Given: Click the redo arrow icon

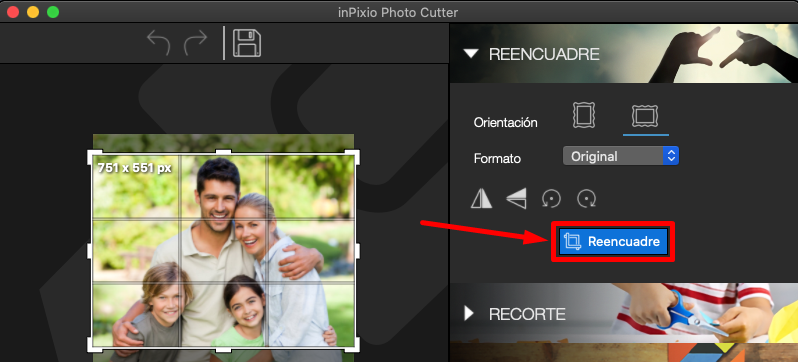Looking at the screenshot, I should (195, 43).
